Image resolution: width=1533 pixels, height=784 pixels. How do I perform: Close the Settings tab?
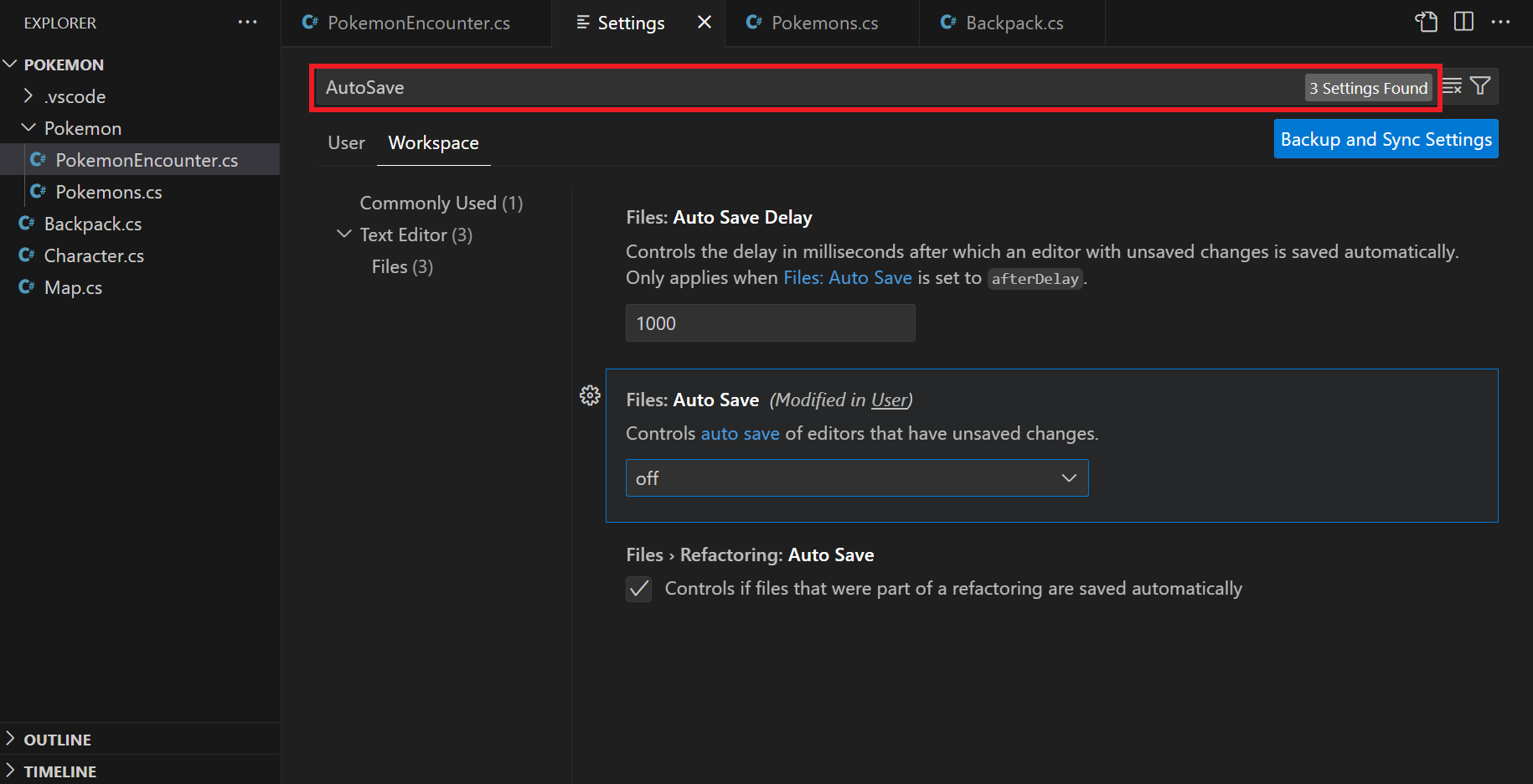coord(704,23)
